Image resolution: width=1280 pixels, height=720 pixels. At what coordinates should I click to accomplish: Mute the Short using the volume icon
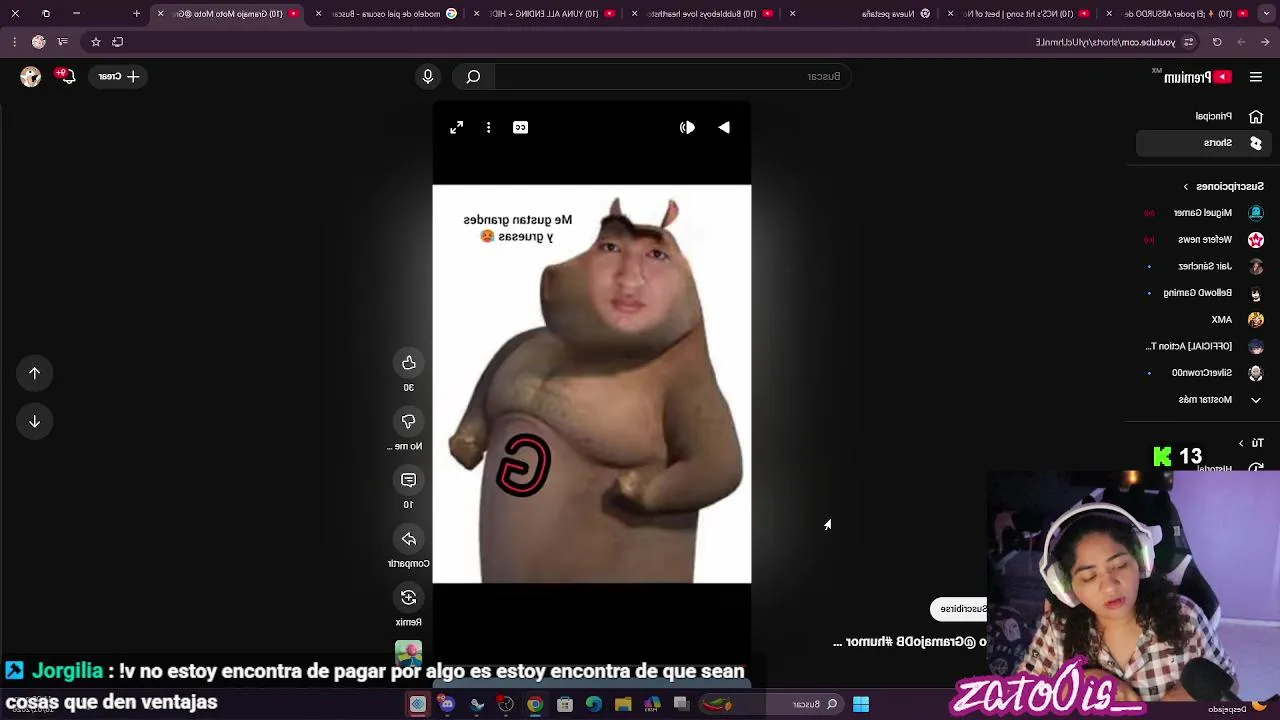click(x=687, y=127)
